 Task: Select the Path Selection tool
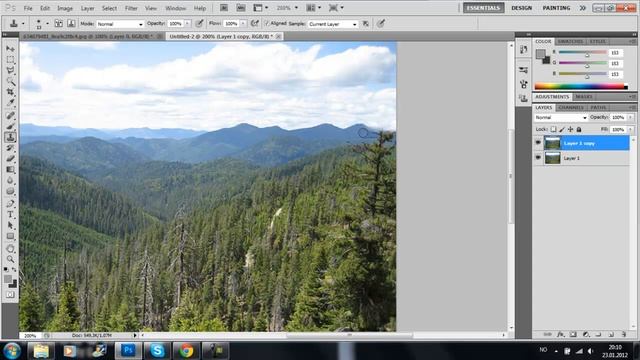pyautogui.click(x=10, y=225)
